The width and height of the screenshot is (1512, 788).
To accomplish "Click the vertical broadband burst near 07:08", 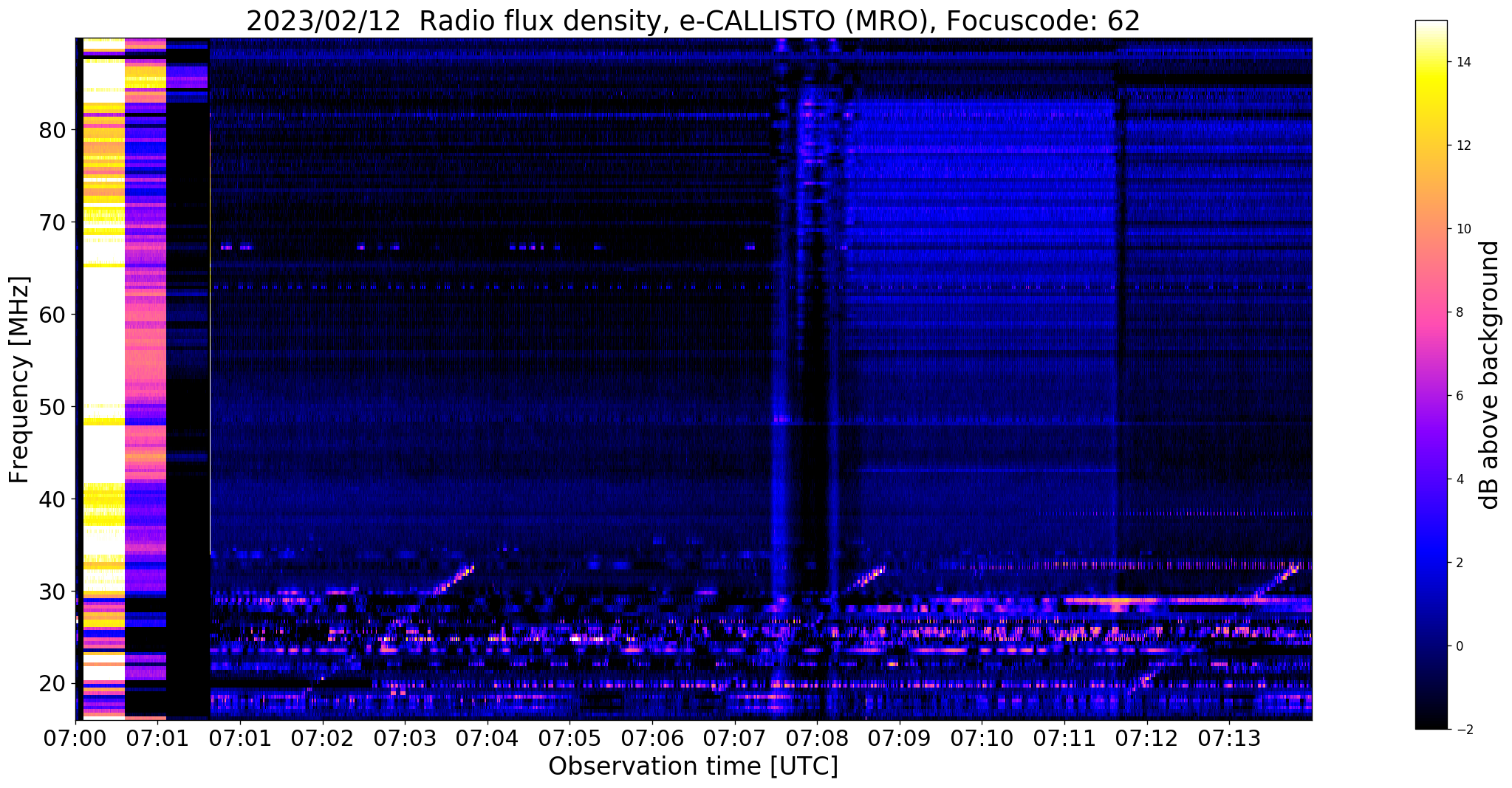I will click(x=807, y=378).
